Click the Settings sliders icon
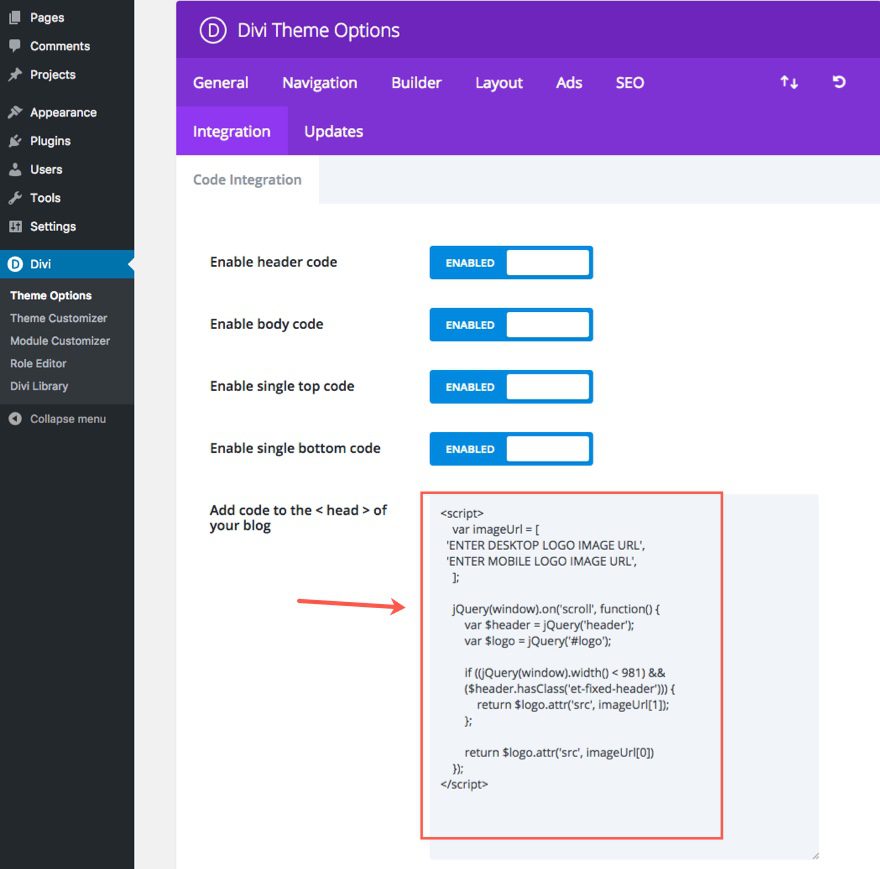This screenshot has width=880, height=869. point(15,226)
